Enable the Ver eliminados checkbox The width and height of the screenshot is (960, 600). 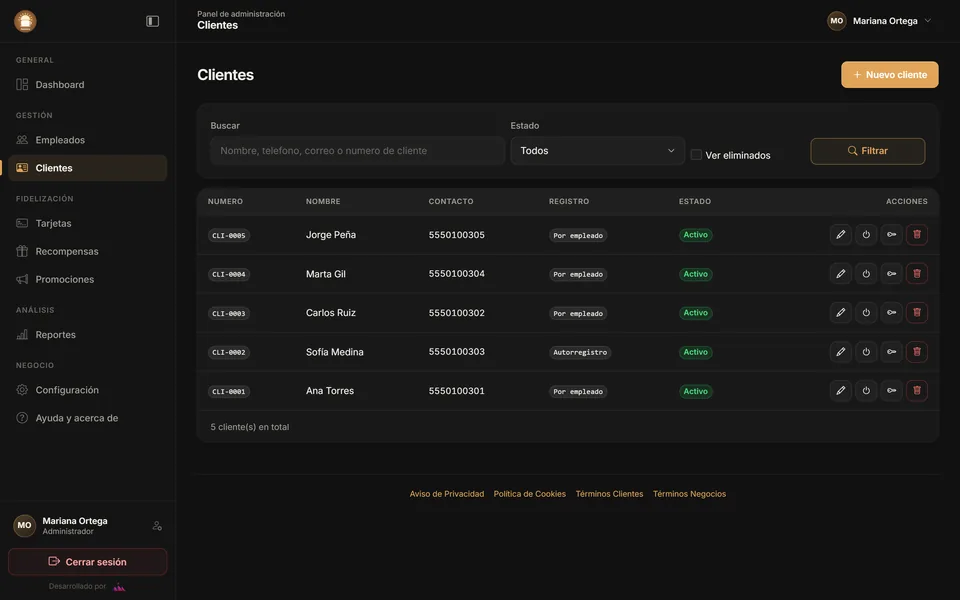click(696, 155)
